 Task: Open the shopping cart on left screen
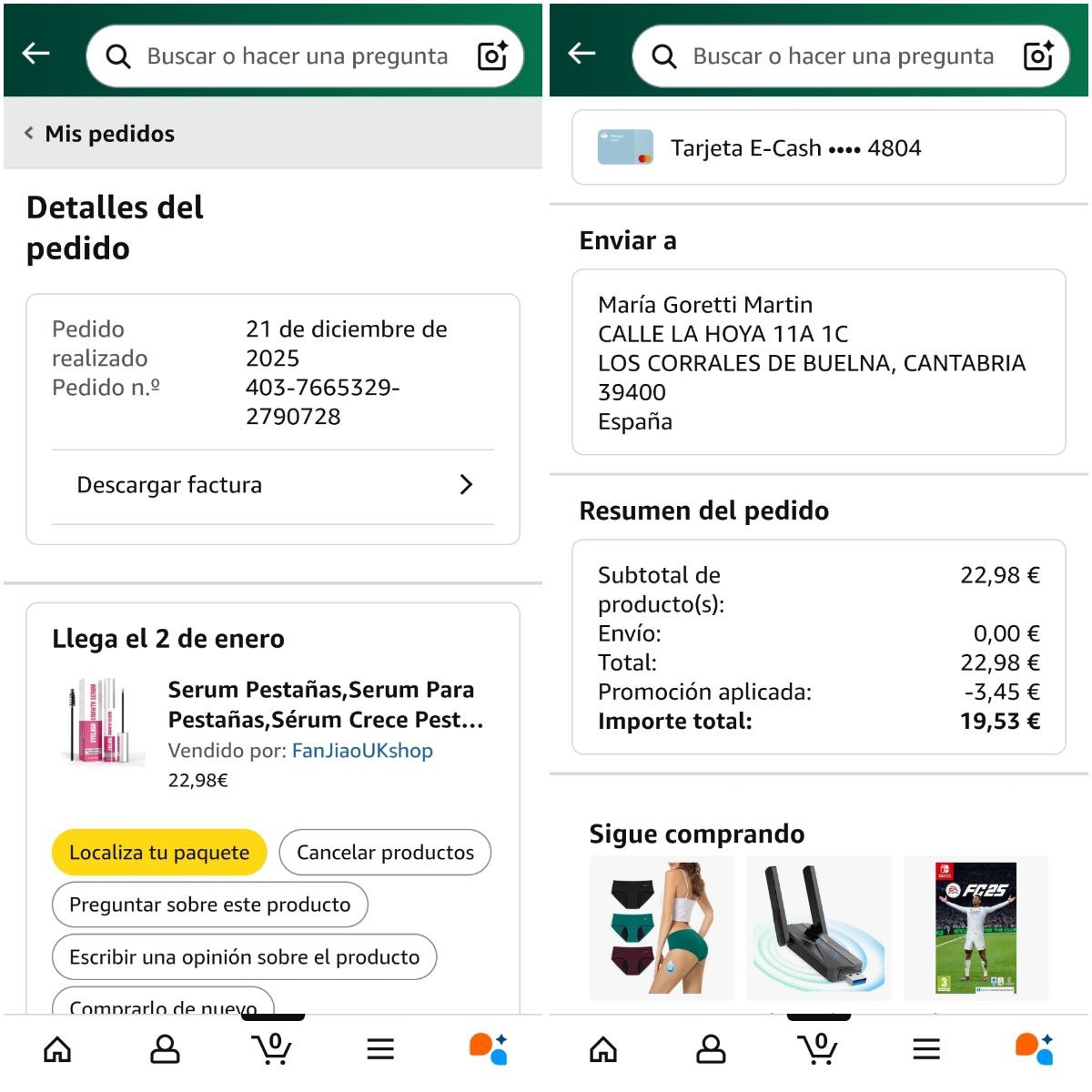[x=272, y=1049]
